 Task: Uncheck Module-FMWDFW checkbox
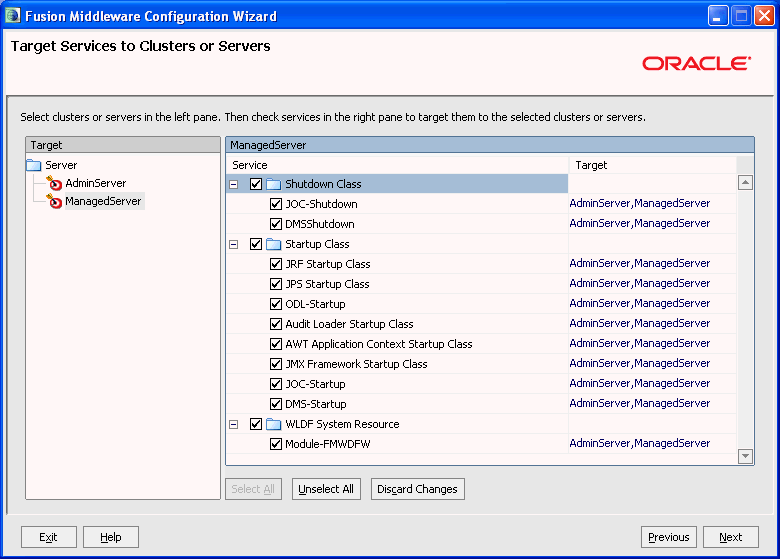pyautogui.click(x=276, y=444)
